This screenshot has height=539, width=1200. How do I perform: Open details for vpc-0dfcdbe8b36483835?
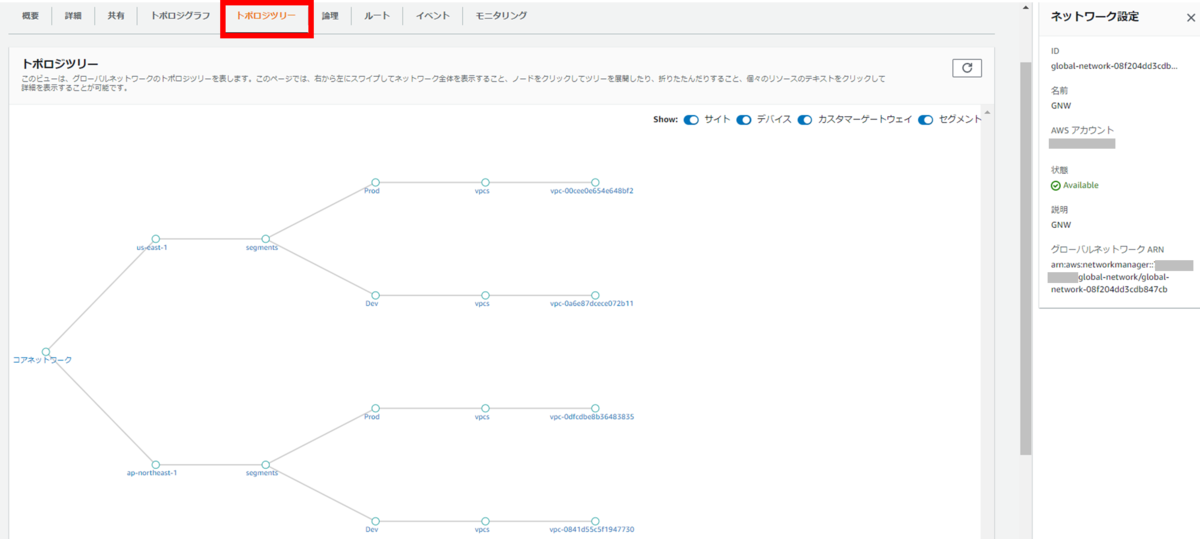click(x=592, y=416)
